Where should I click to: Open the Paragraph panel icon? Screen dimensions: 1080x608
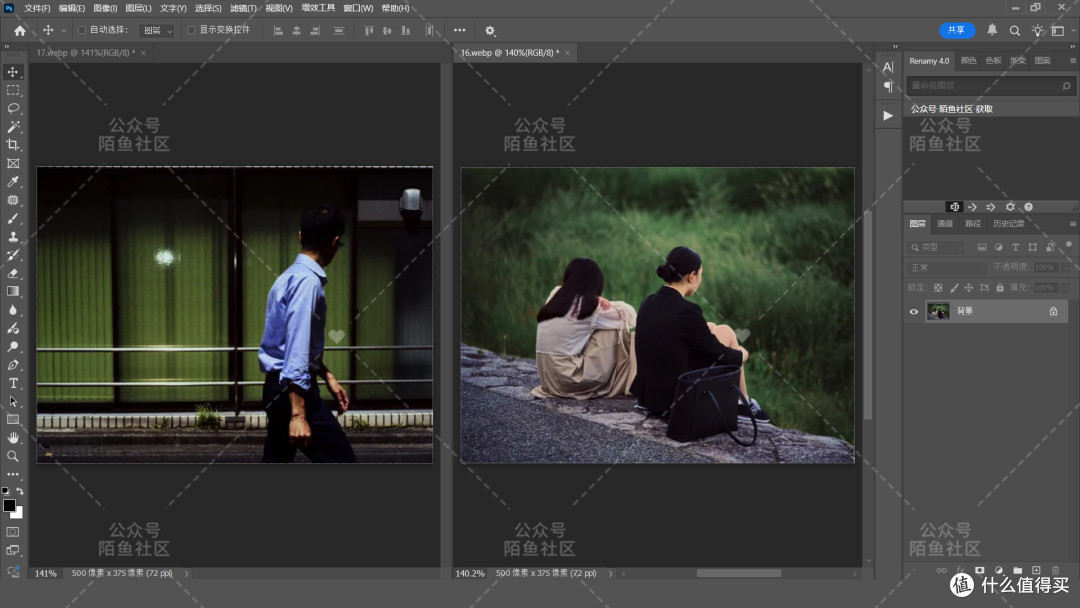pyautogui.click(x=888, y=87)
